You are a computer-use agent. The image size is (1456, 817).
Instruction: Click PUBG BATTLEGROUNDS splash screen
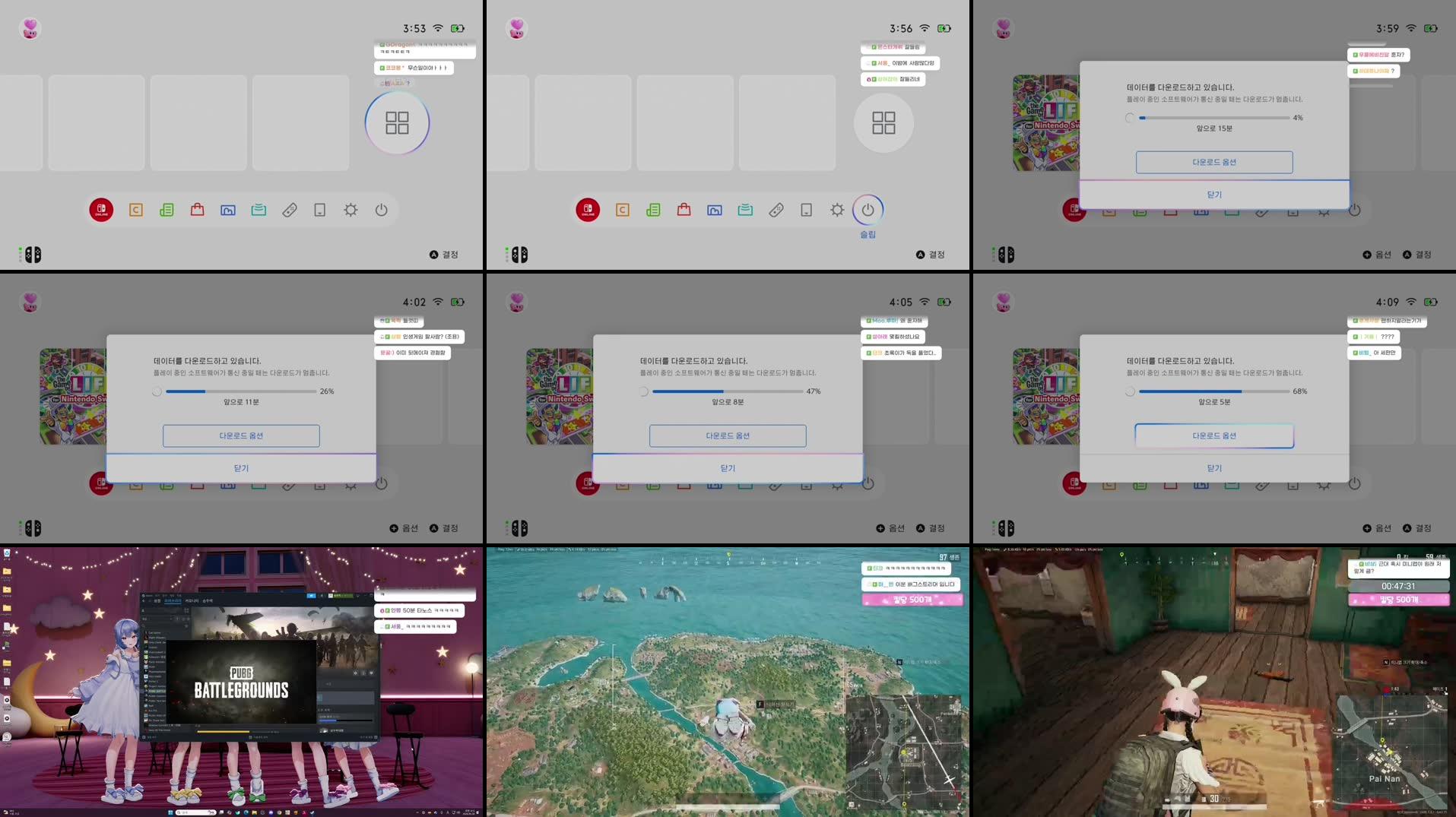click(x=241, y=682)
